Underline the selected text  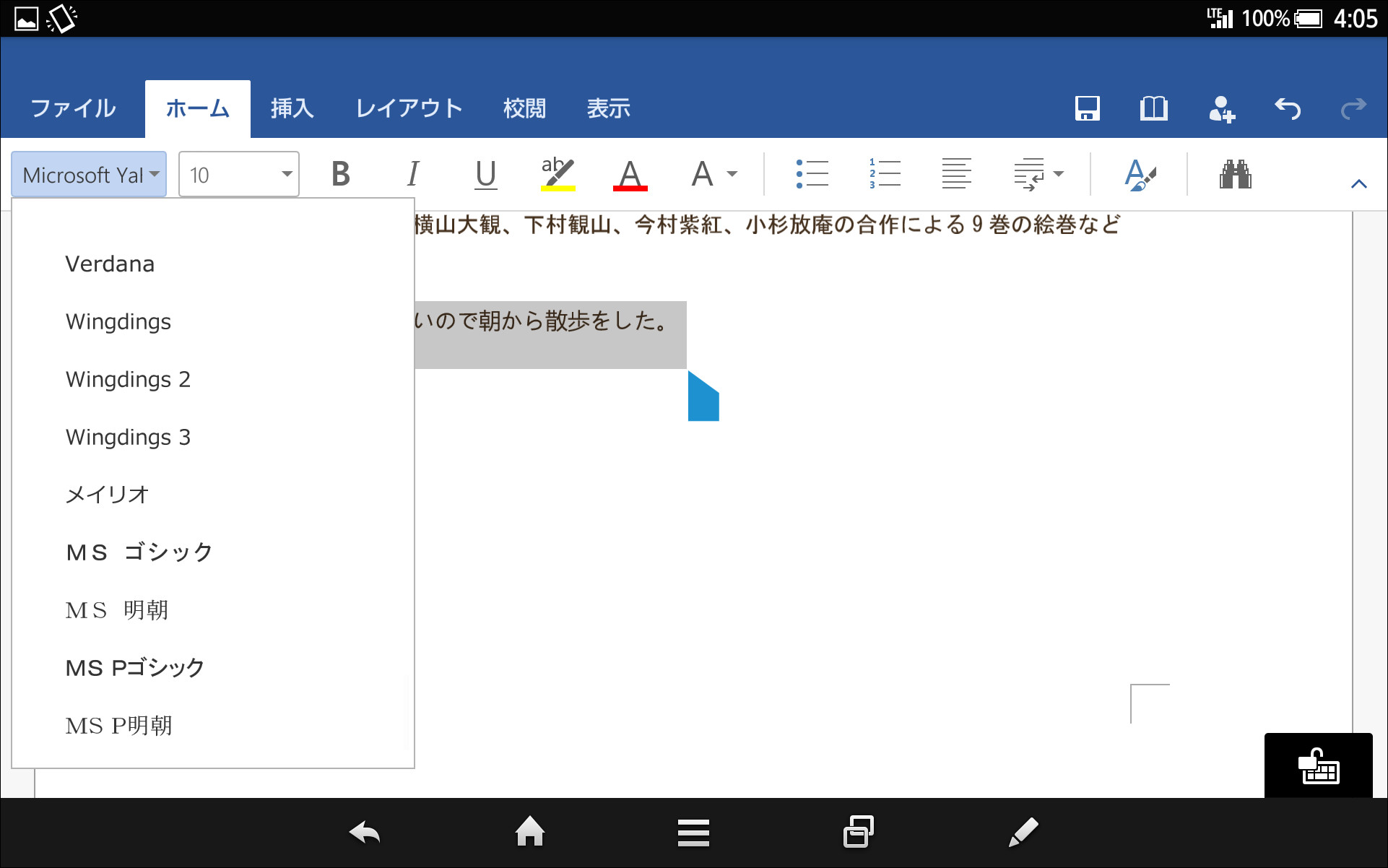pyautogui.click(x=485, y=173)
